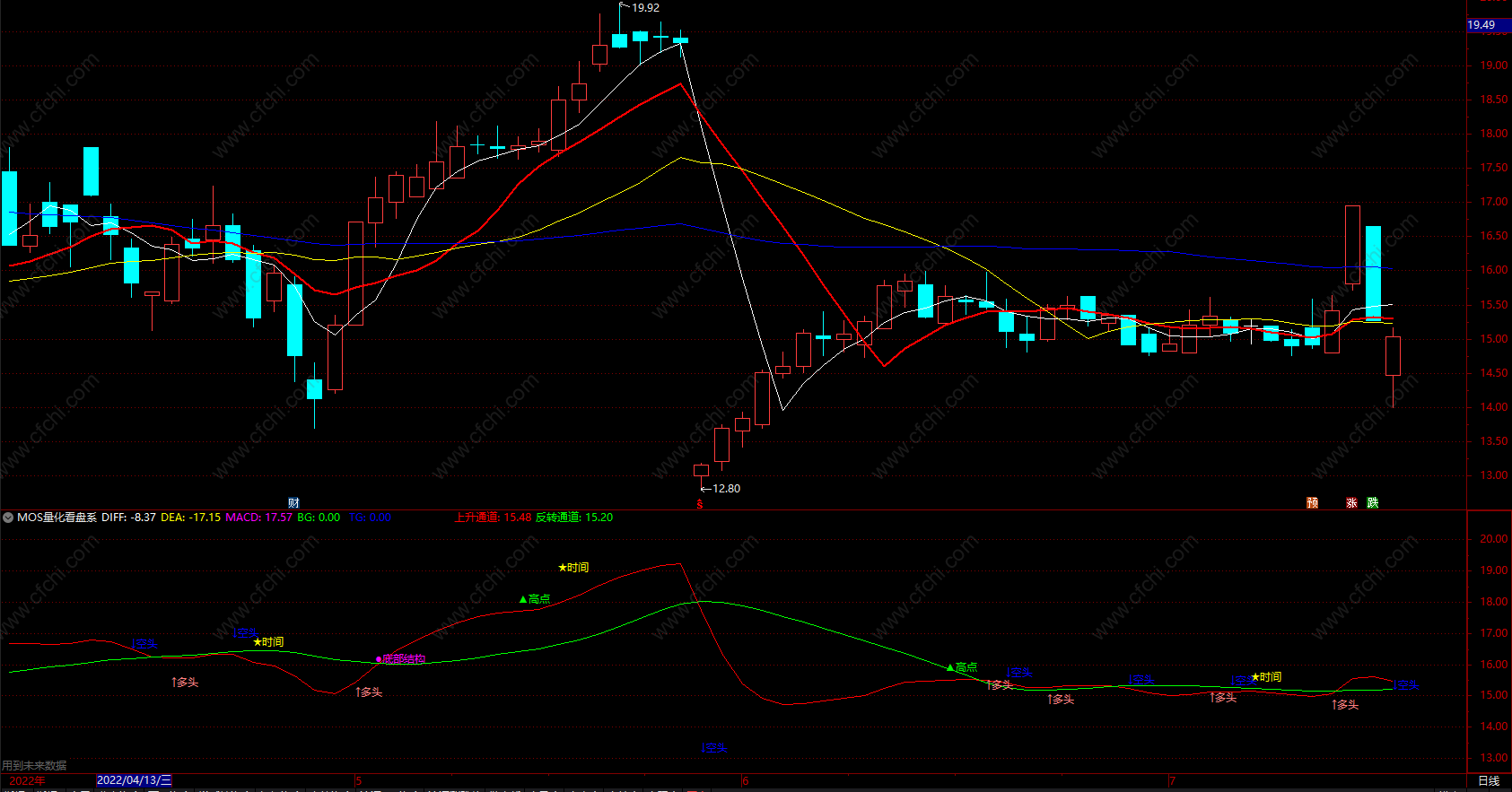The height and width of the screenshot is (792, 1512).
Task: Click the 12.80 low price annotation
Action: tap(726, 489)
